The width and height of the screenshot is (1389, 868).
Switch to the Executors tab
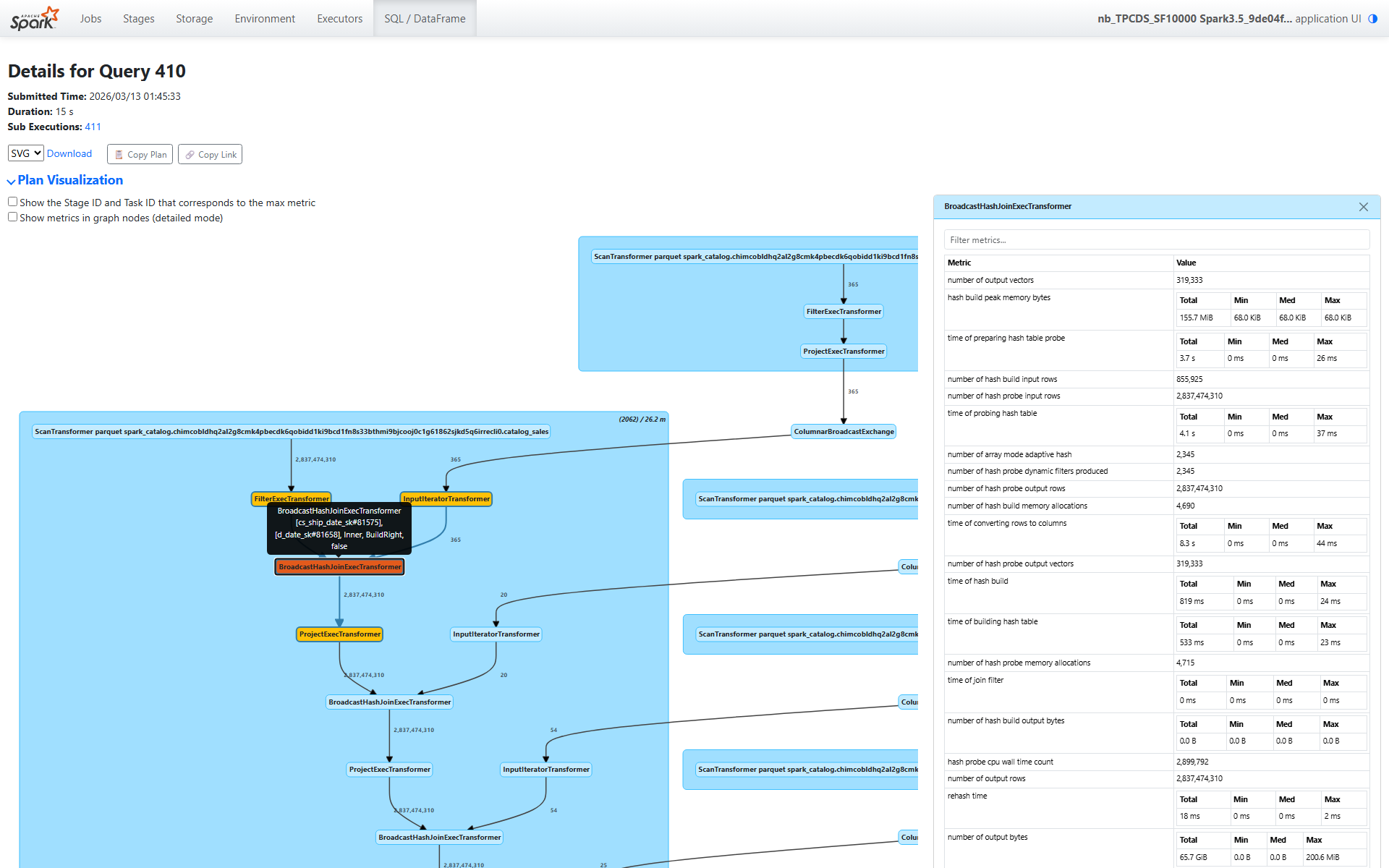[x=339, y=19]
